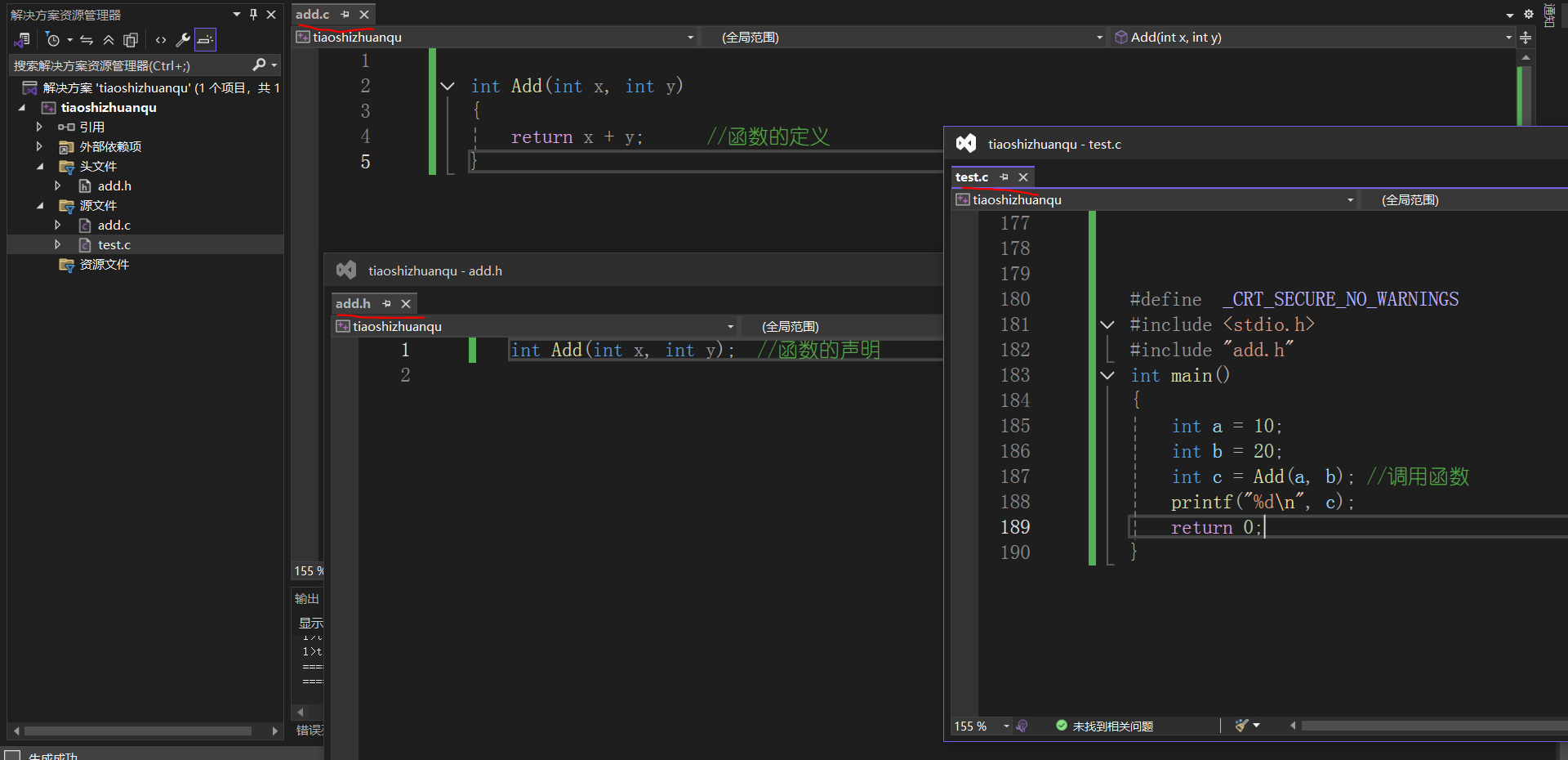Pin the Solution Explorer panel

(254, 15)
